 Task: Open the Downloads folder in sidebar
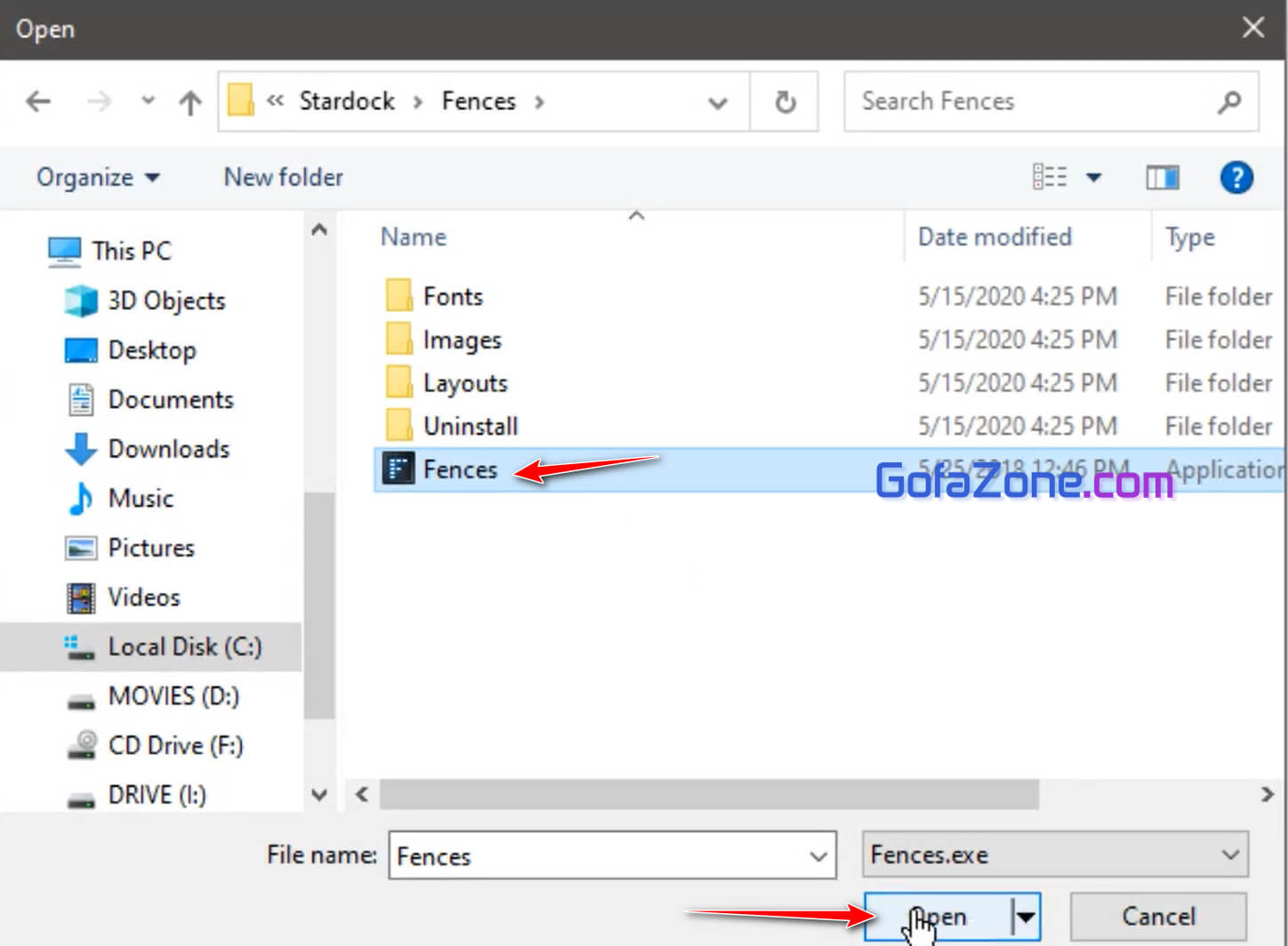168,449
